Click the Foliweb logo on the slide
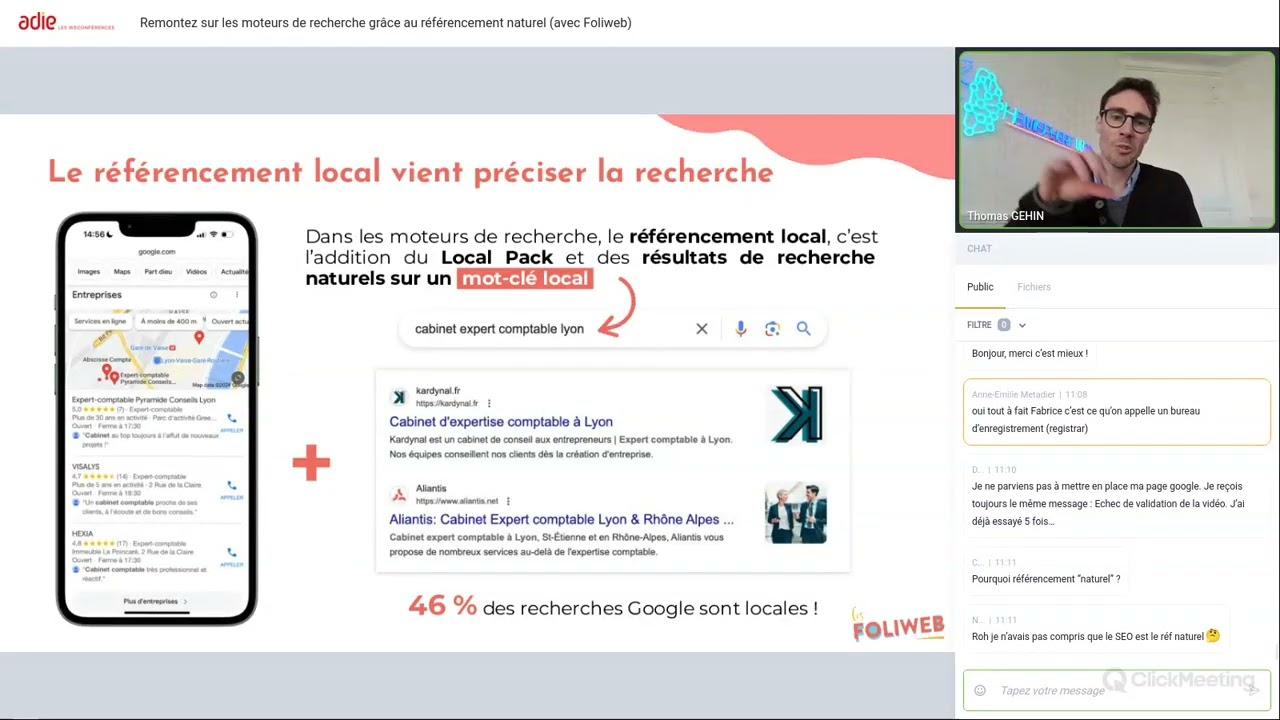The image size is (1280, 720). click(898, 626)
